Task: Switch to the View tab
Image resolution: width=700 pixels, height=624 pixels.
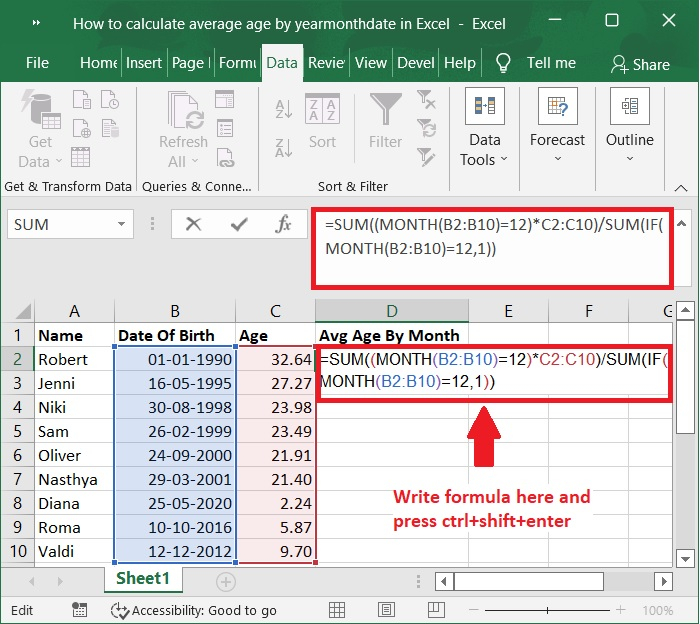Action: 370,62
